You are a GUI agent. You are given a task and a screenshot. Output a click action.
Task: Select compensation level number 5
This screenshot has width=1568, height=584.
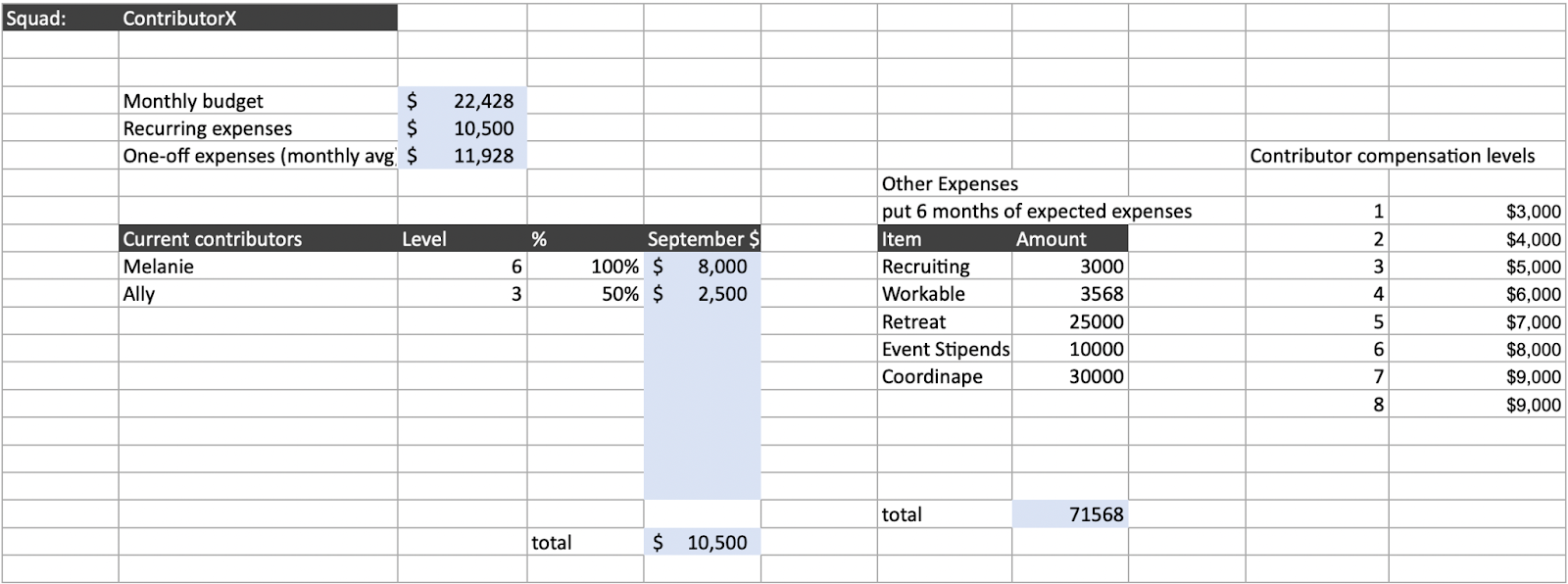tap(1317, 321)
